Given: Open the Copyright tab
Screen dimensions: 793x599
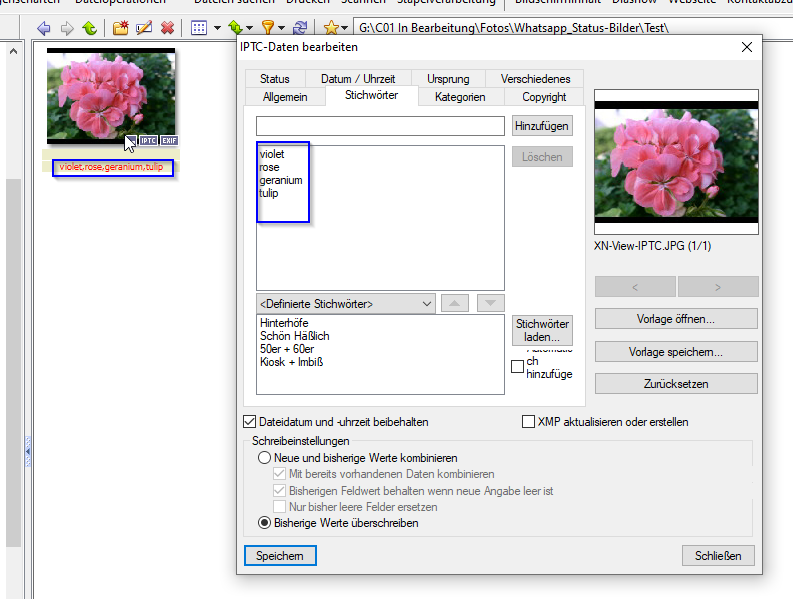Looking at the screenshot, I should coord(544,97).
